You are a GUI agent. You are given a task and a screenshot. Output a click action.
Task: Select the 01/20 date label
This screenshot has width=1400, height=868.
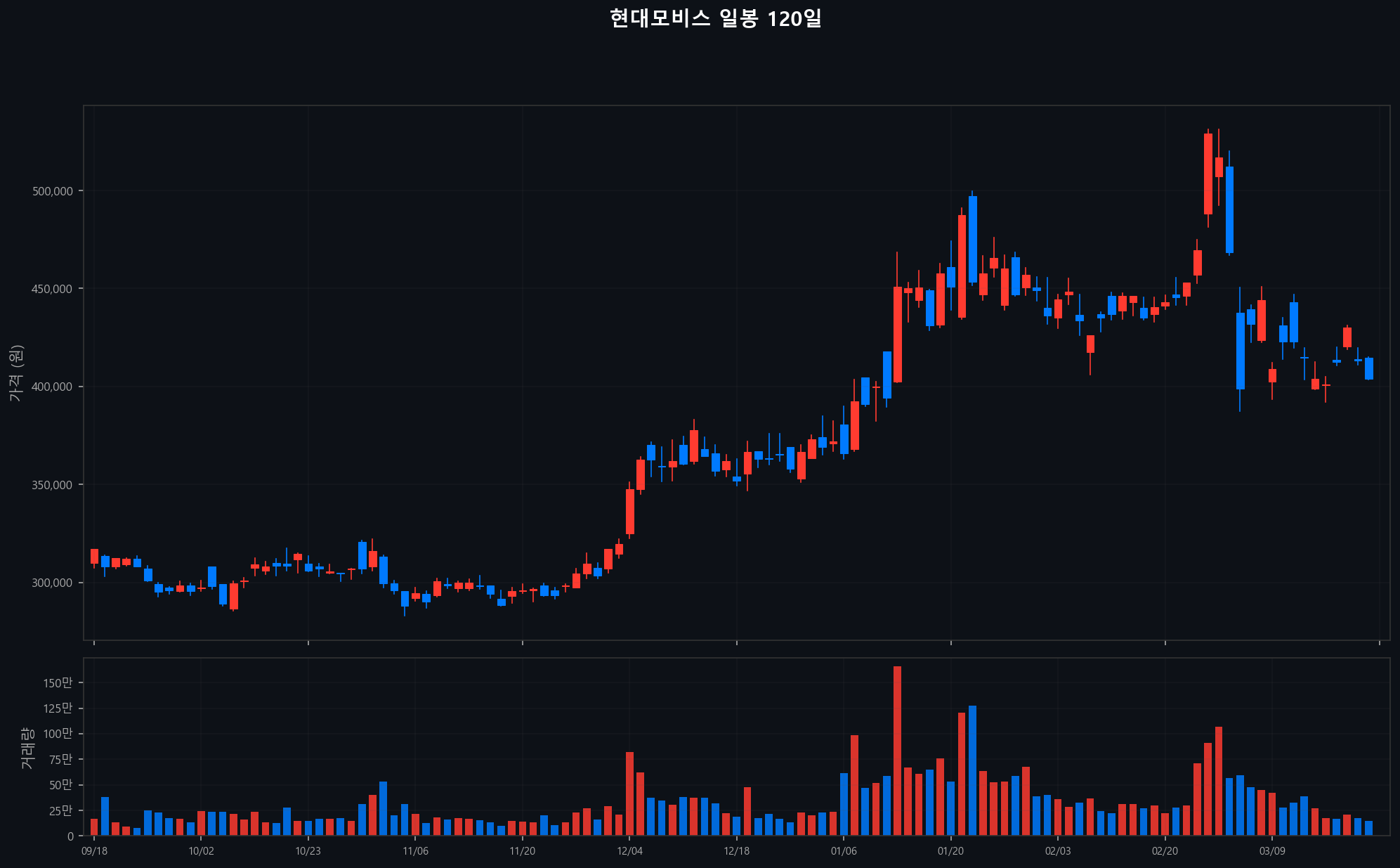tap(950, 851)
